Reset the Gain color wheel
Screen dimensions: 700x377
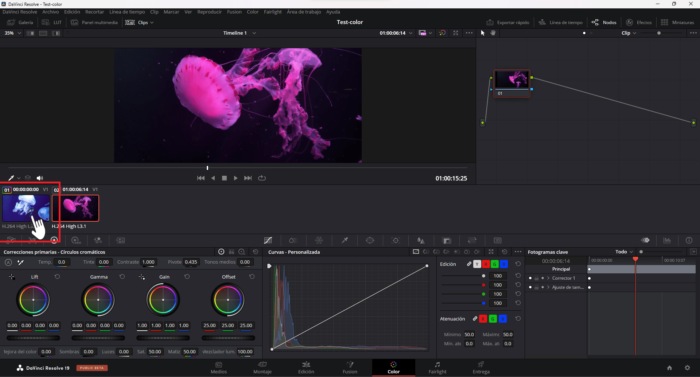click(x=187, y=277)
